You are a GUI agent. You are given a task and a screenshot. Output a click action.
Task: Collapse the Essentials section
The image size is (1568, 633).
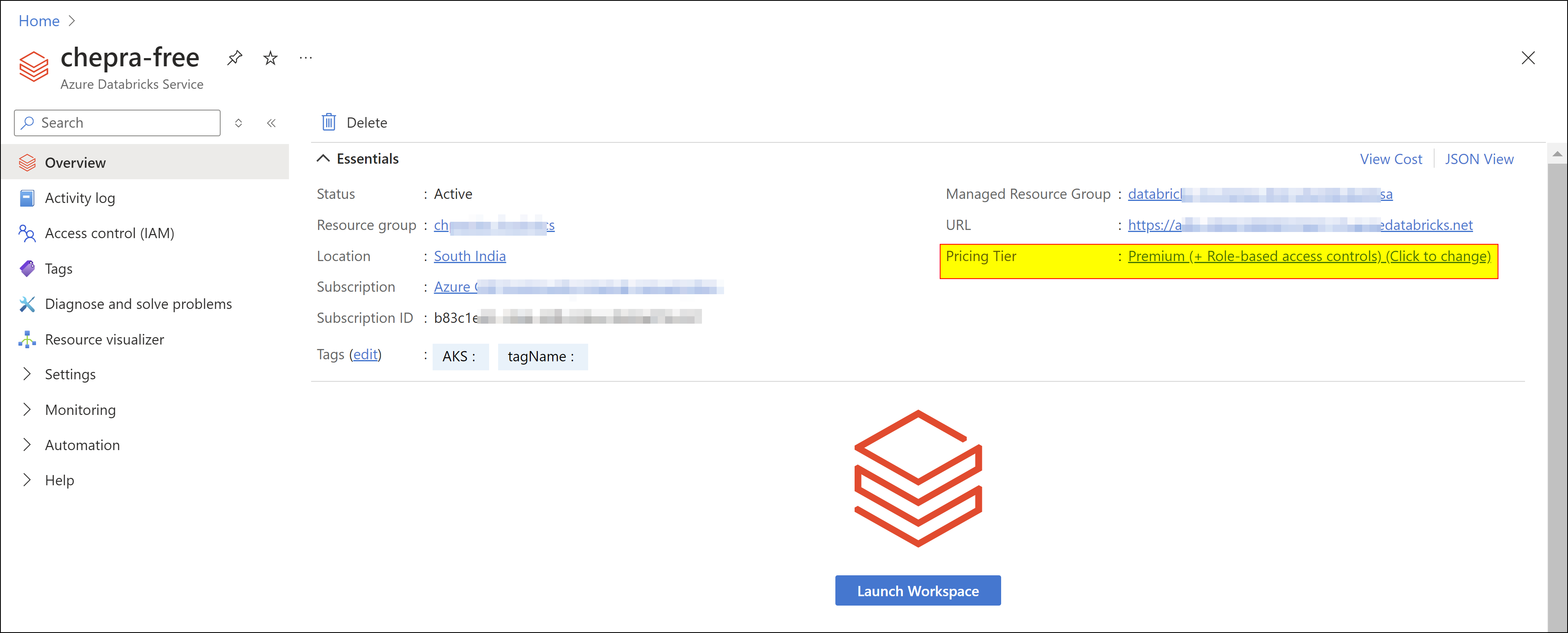coord(323,158)
